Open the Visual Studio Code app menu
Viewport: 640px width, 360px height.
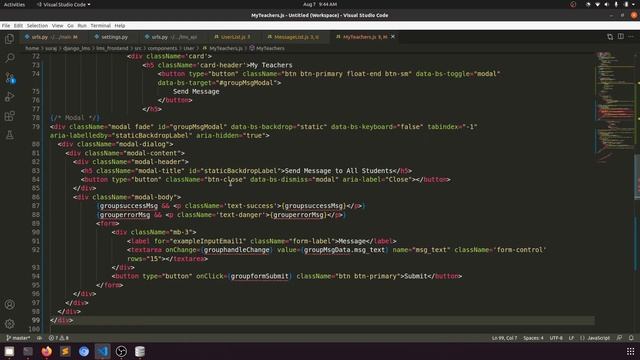(x=64, y=4)
